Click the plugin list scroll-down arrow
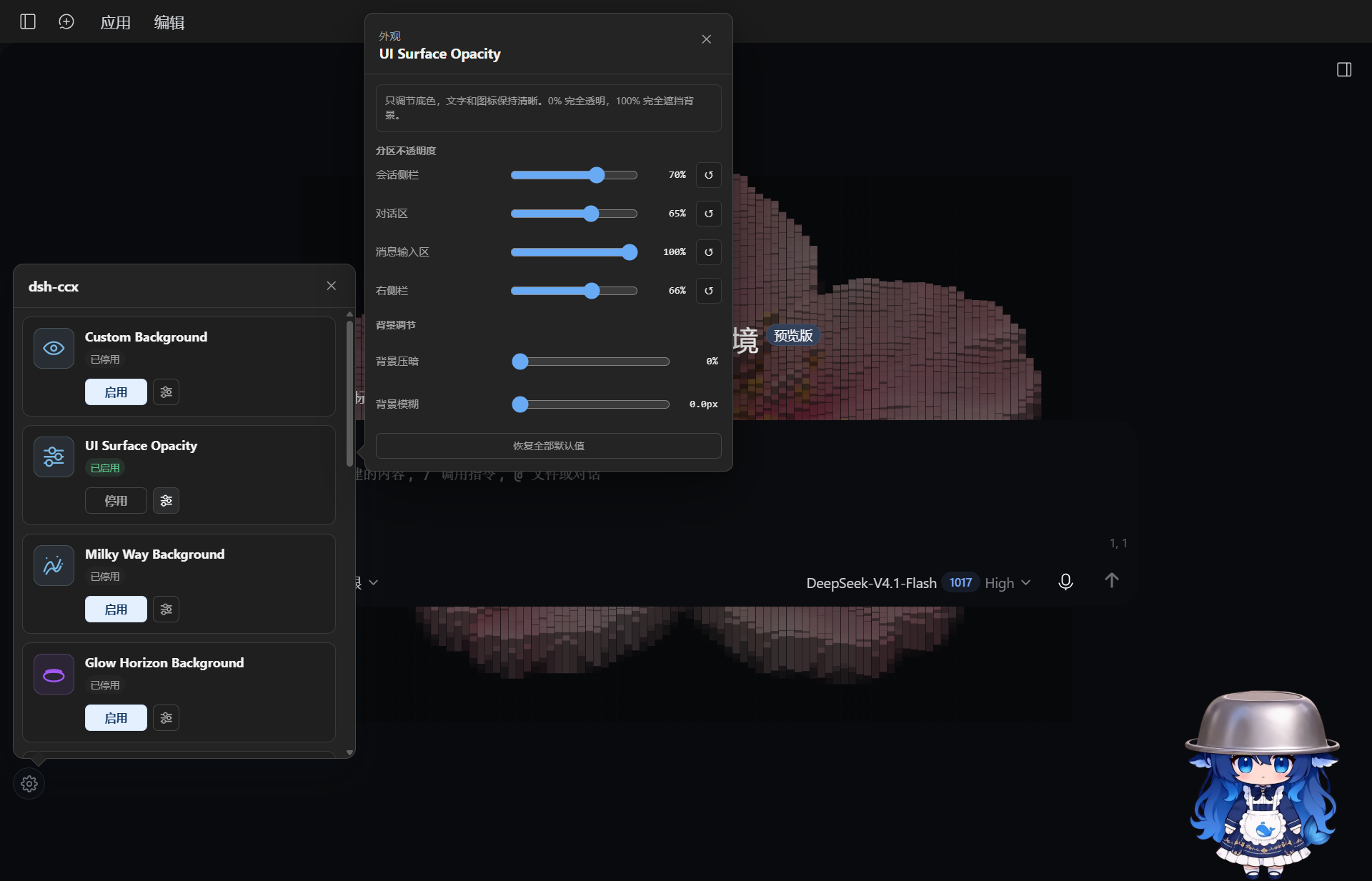This screenshot has height=881, width=1372. (x=349, y=752)
